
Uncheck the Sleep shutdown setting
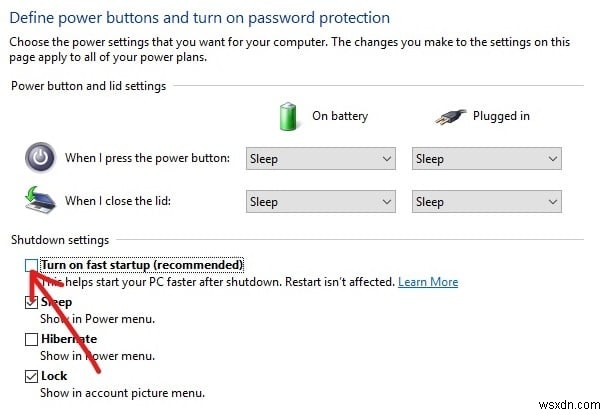32,302
